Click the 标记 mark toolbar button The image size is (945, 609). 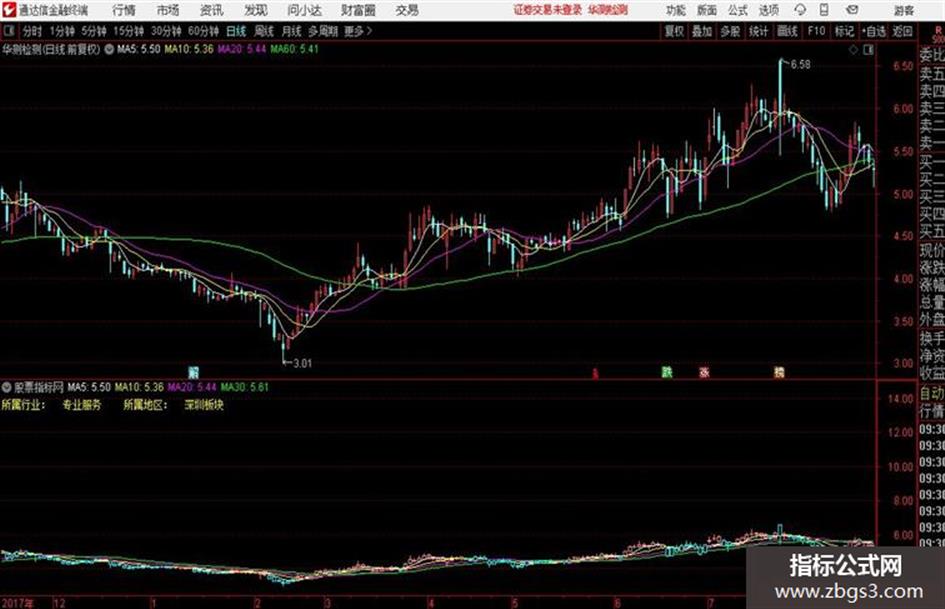pyautogui.click(x=844, y=31)
